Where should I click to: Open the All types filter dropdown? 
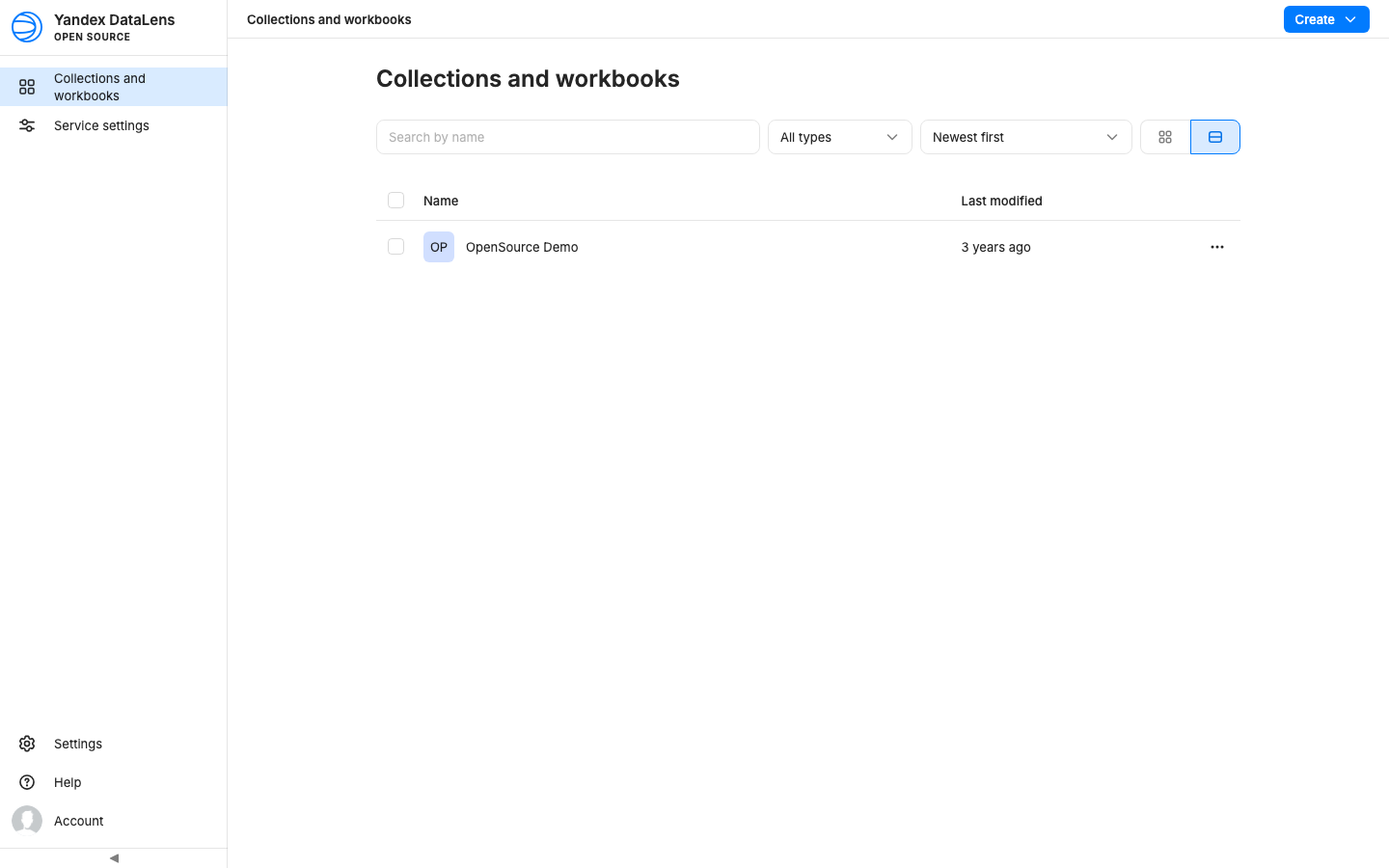click(840, 137)
